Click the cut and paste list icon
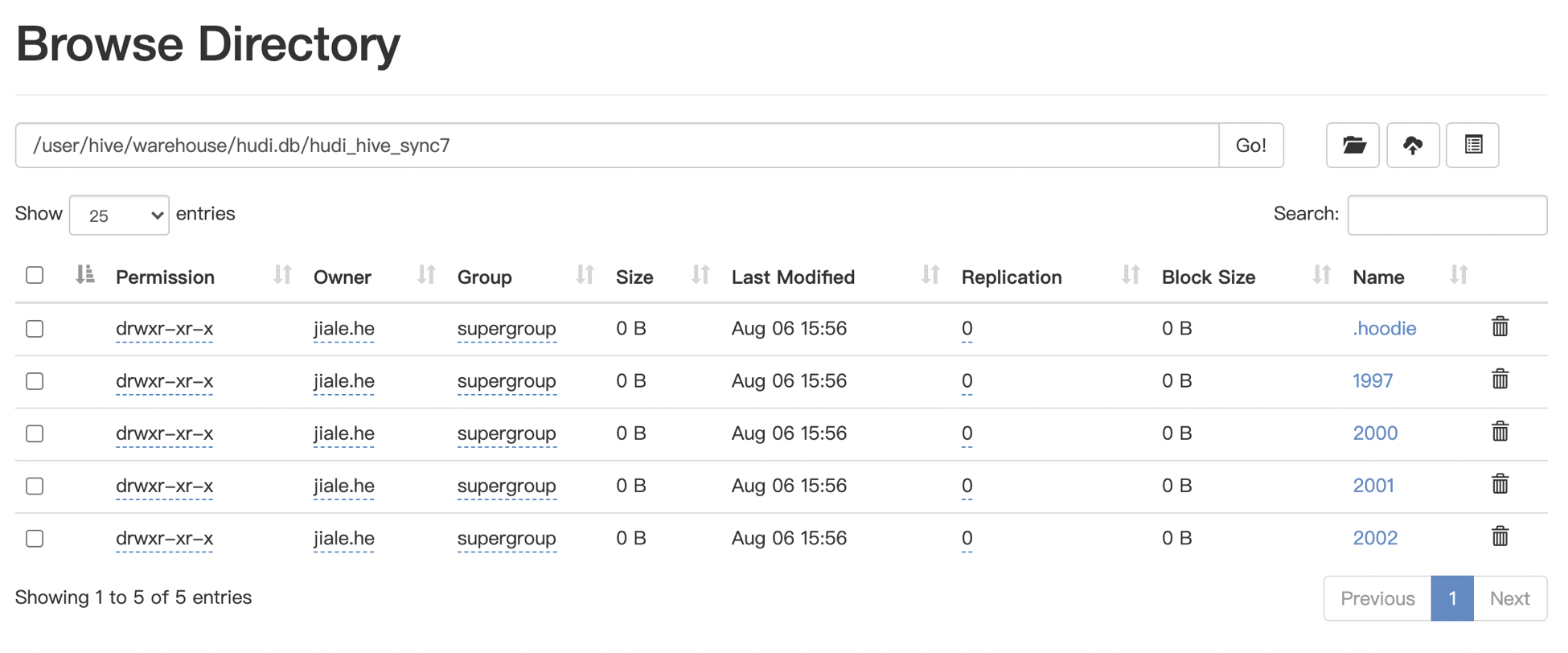 tap(1472, 146)
